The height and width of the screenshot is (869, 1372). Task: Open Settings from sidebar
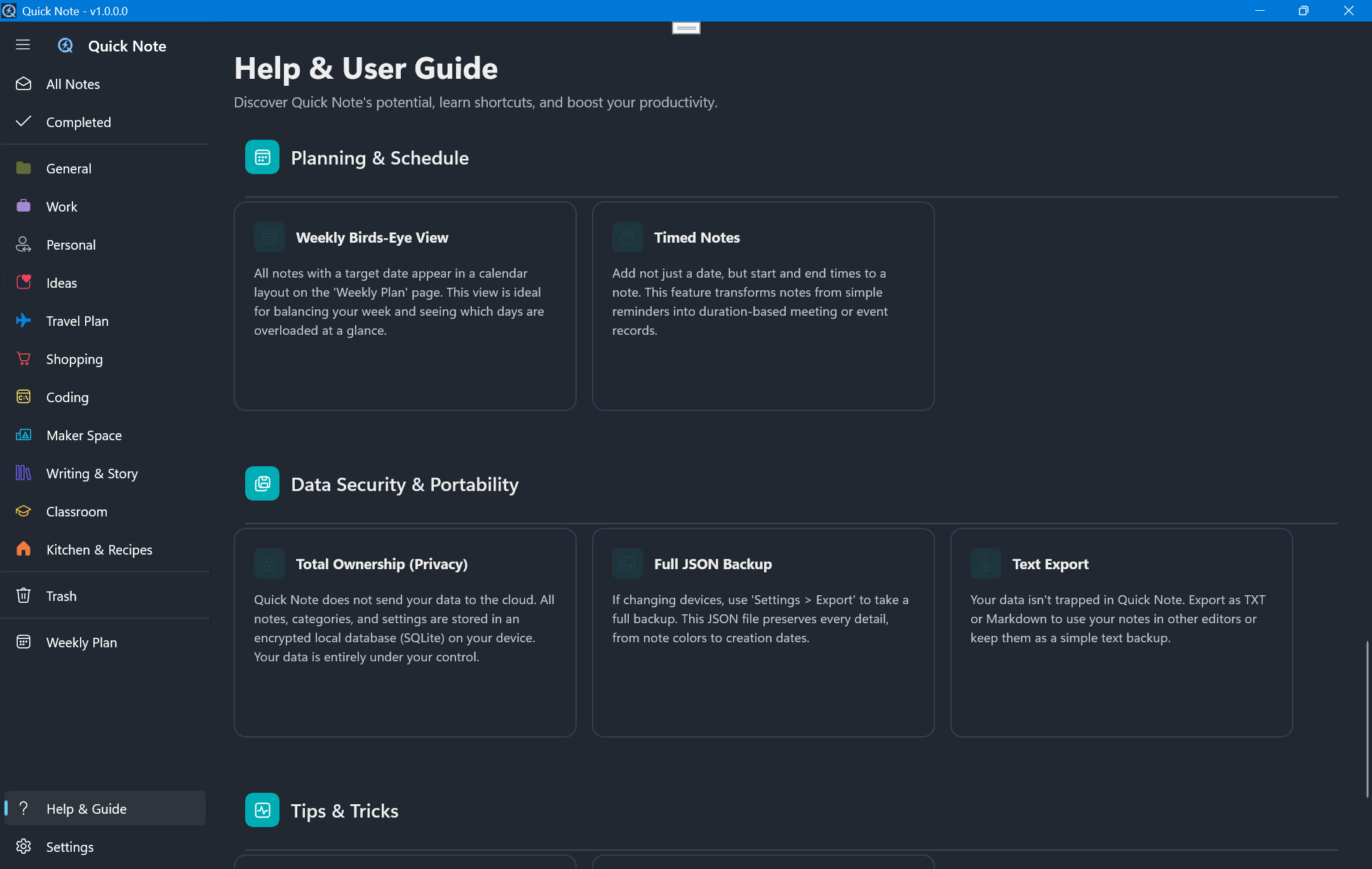click(x=69, y=847)
